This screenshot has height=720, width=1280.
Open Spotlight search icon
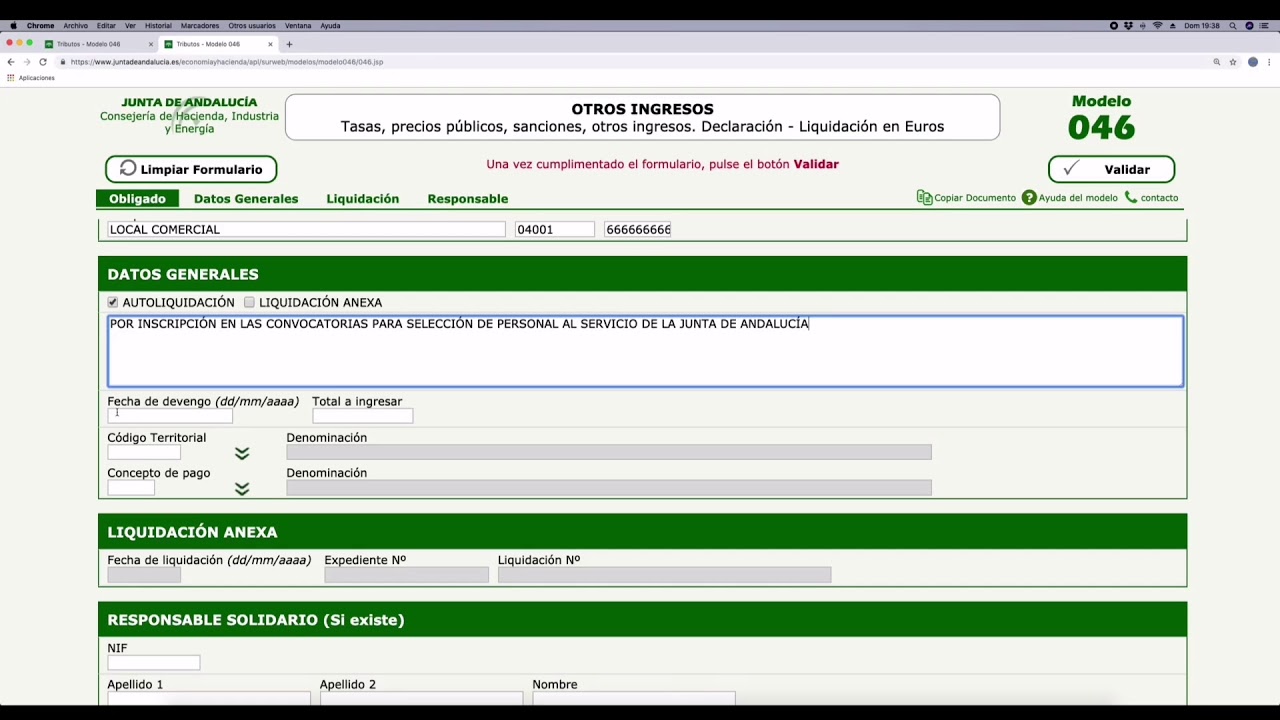[1233, 26]
